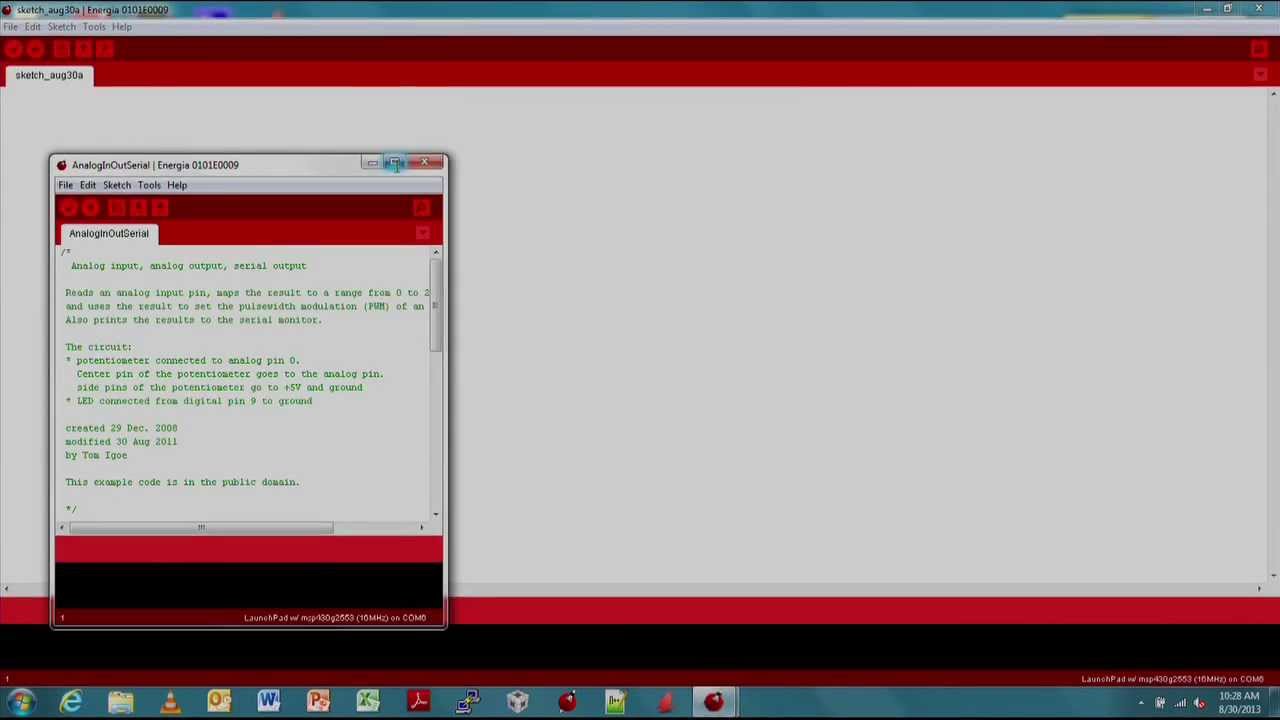Viewport: 1280px width, 720px height.
Task: Minimize the AnalogInOutSerial window
Action: 372,163
